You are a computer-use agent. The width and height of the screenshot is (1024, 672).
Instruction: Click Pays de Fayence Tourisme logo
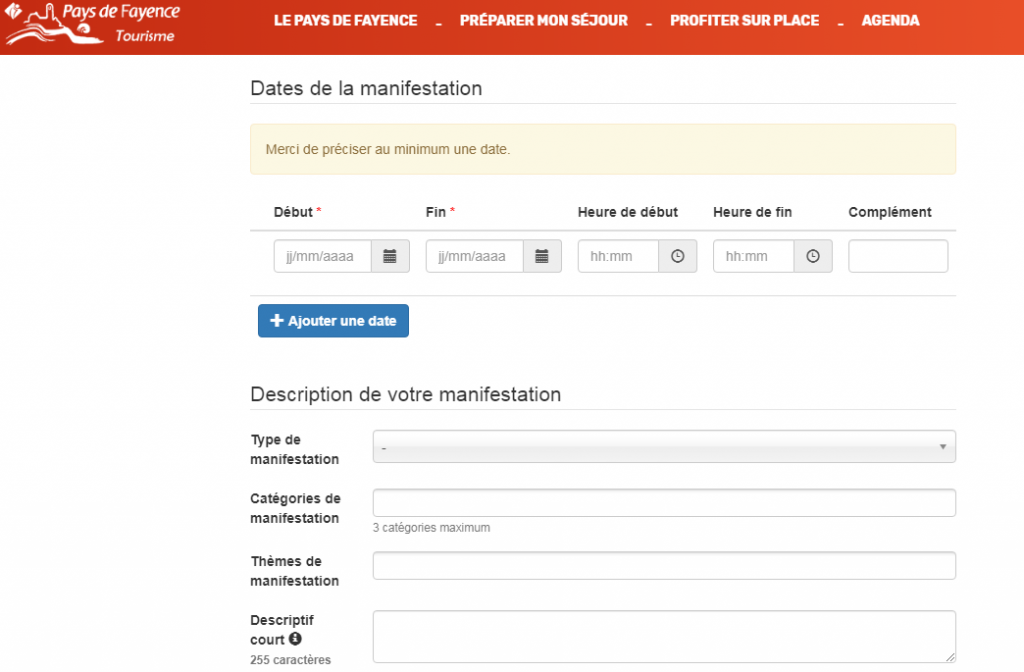click(x=93, y=24)
